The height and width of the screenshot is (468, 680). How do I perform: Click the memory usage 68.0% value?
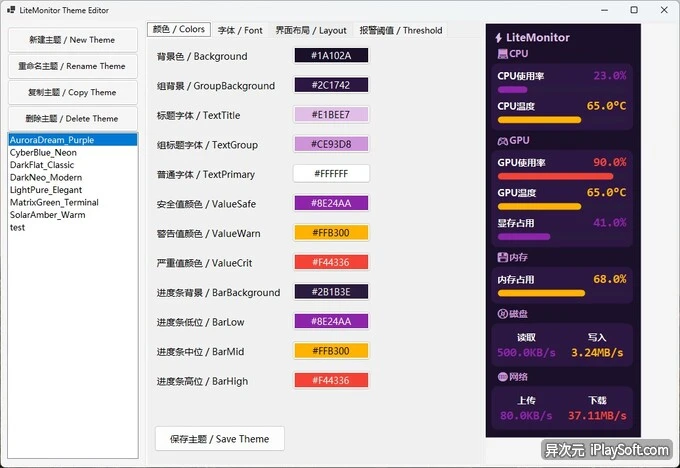tap(609, 279)
